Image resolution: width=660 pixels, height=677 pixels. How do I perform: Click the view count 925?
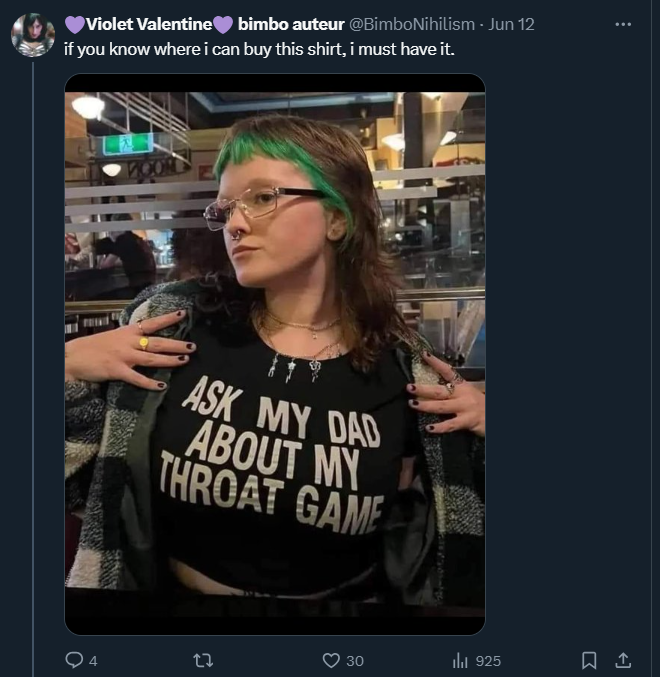[488, 661]
